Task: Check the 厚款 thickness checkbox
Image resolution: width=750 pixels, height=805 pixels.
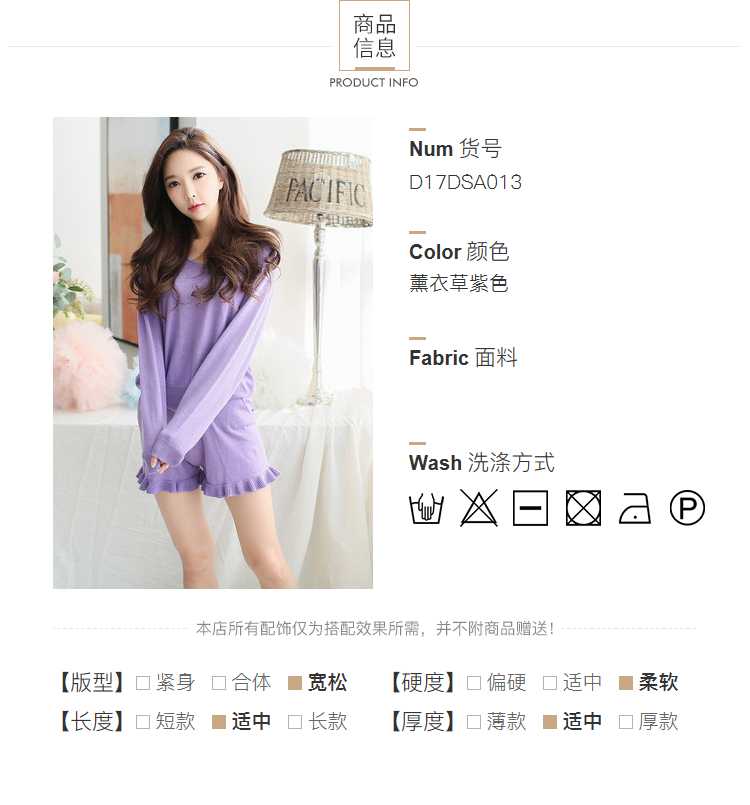Action: tap(626, 722)
